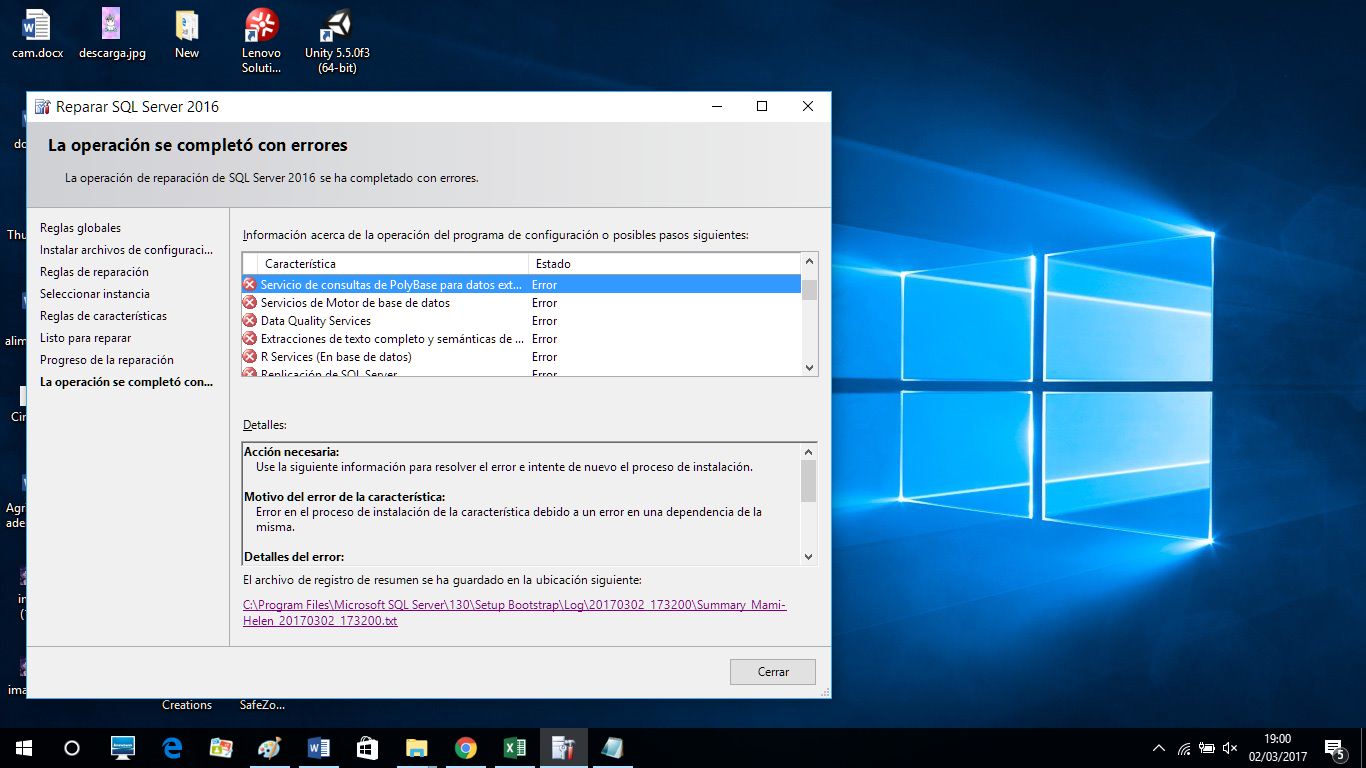Click Listo para reparar step
This screenshot has width=1366, height=768.
pyautogui.click(x=85, y=338)
